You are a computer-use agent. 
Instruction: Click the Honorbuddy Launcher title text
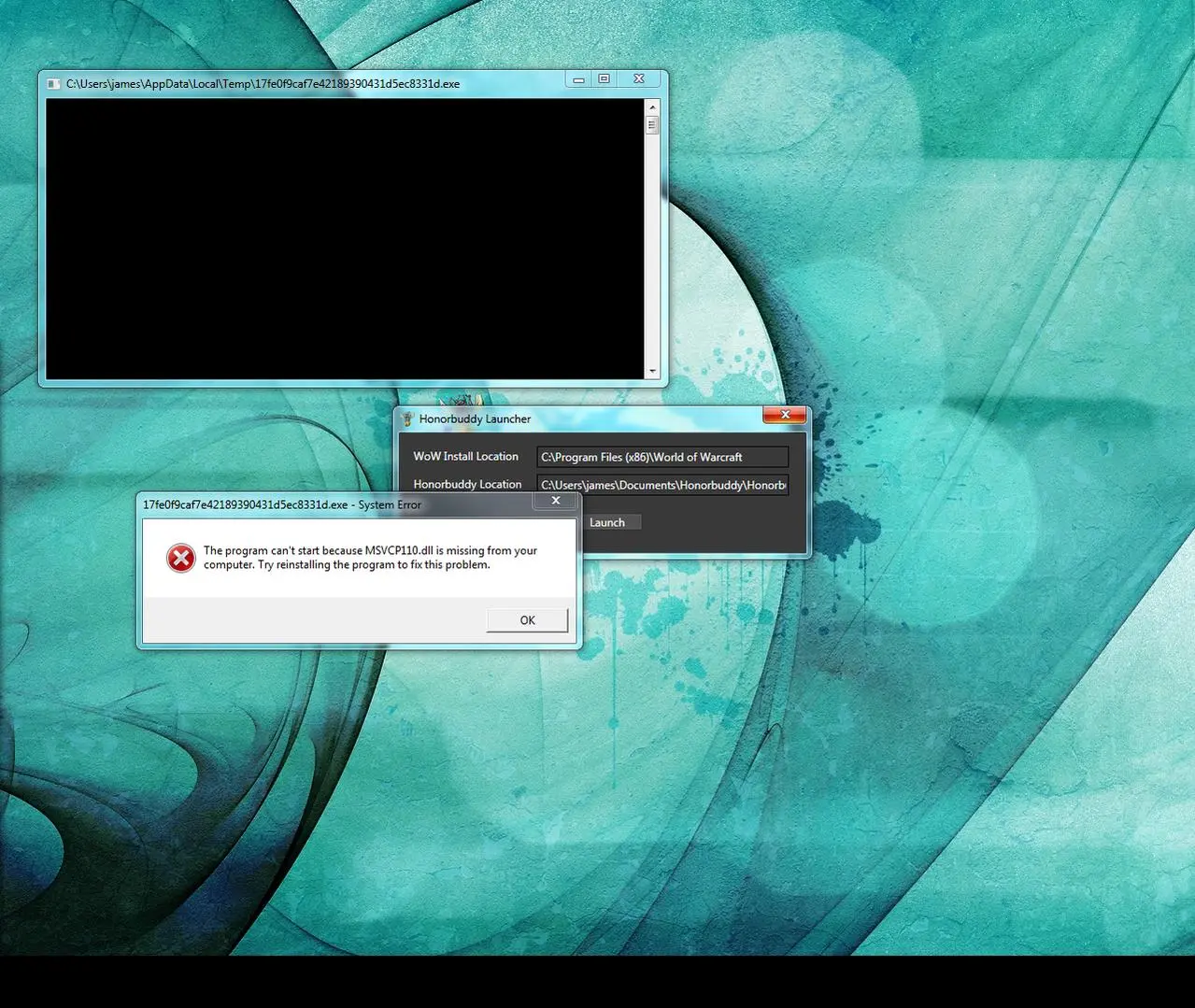click(475, 419)
